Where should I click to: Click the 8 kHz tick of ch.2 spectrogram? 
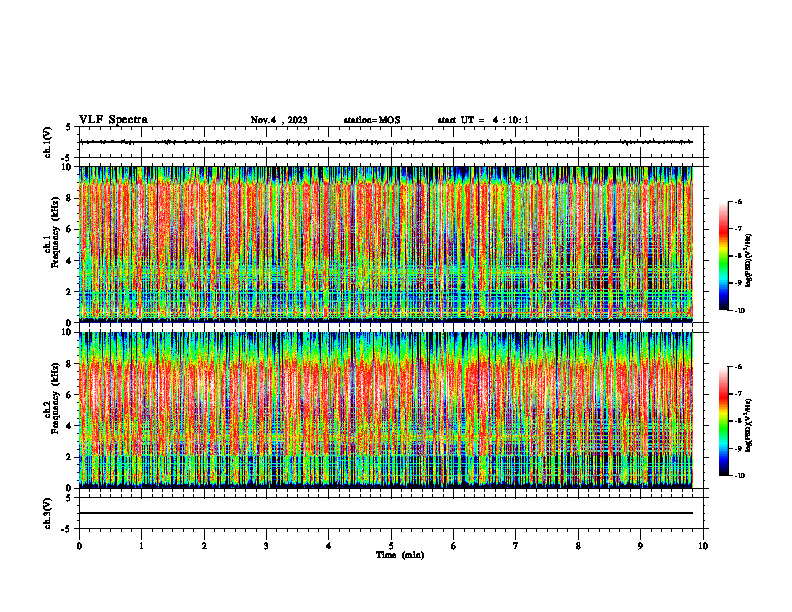[70, 364]
